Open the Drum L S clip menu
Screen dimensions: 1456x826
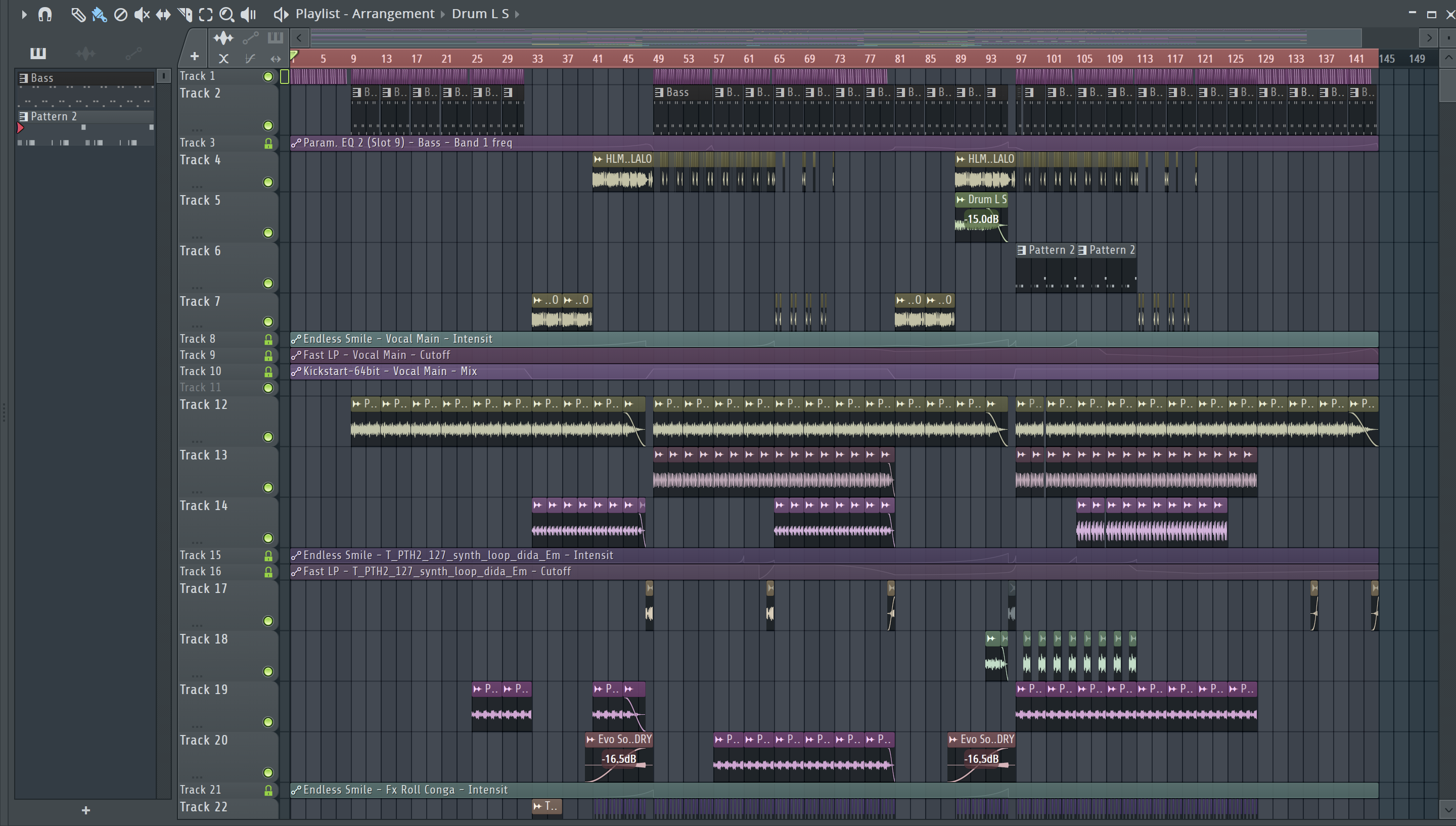[961, 200]
